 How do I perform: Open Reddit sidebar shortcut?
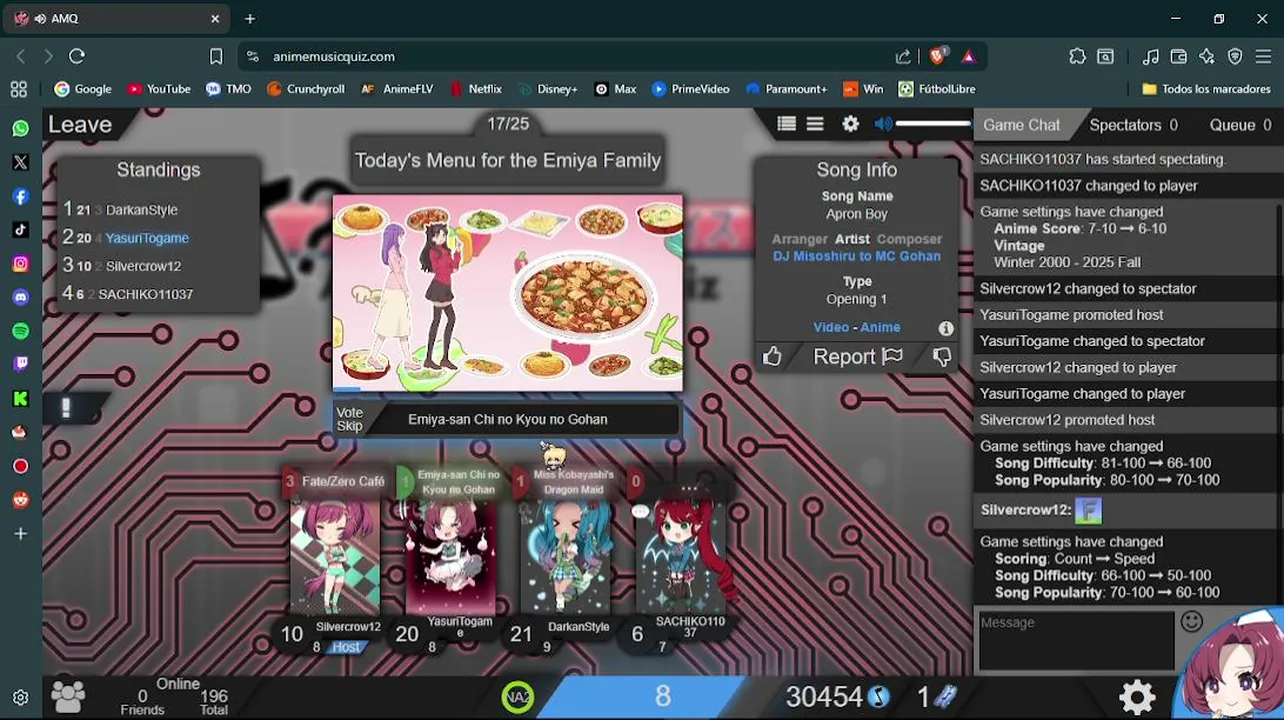tap(20, 500)
